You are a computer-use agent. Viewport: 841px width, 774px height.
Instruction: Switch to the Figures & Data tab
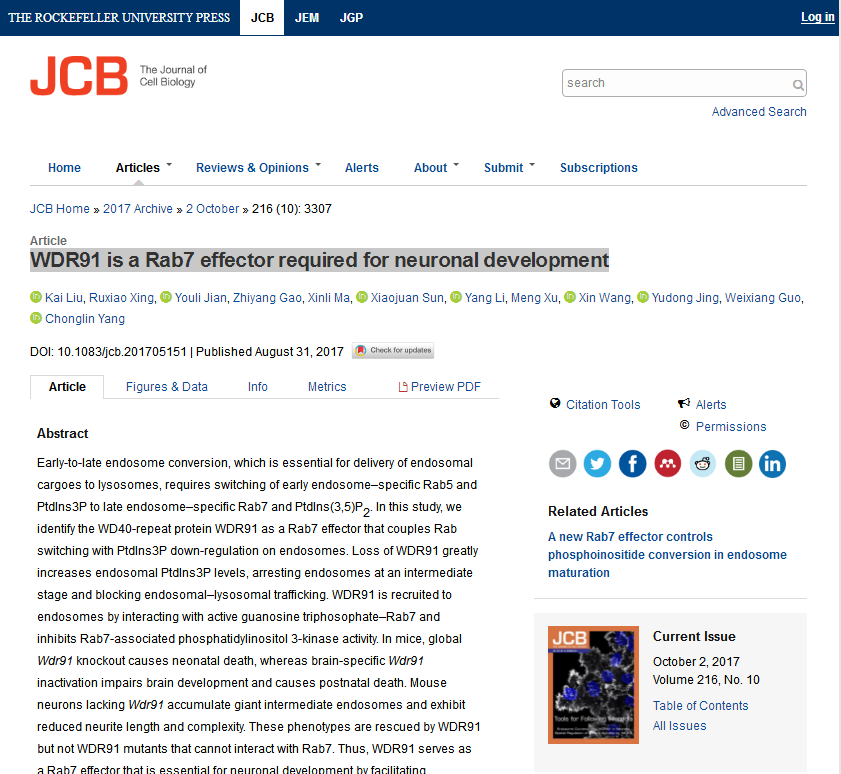point(167,387)
